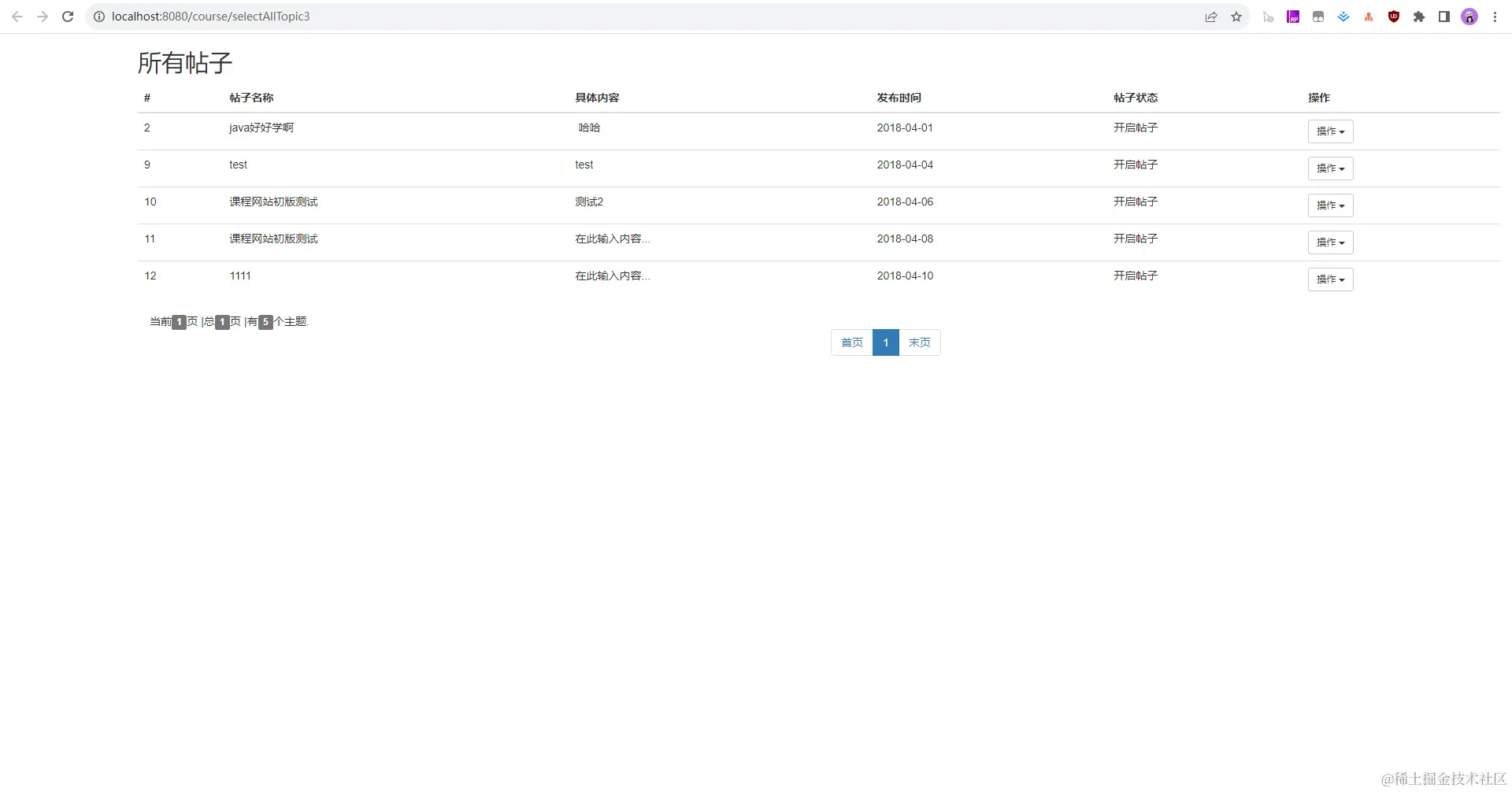The width and height of the screenshot is (1512, 792).
Task: Click the post title in row 11
Action: 273,239
